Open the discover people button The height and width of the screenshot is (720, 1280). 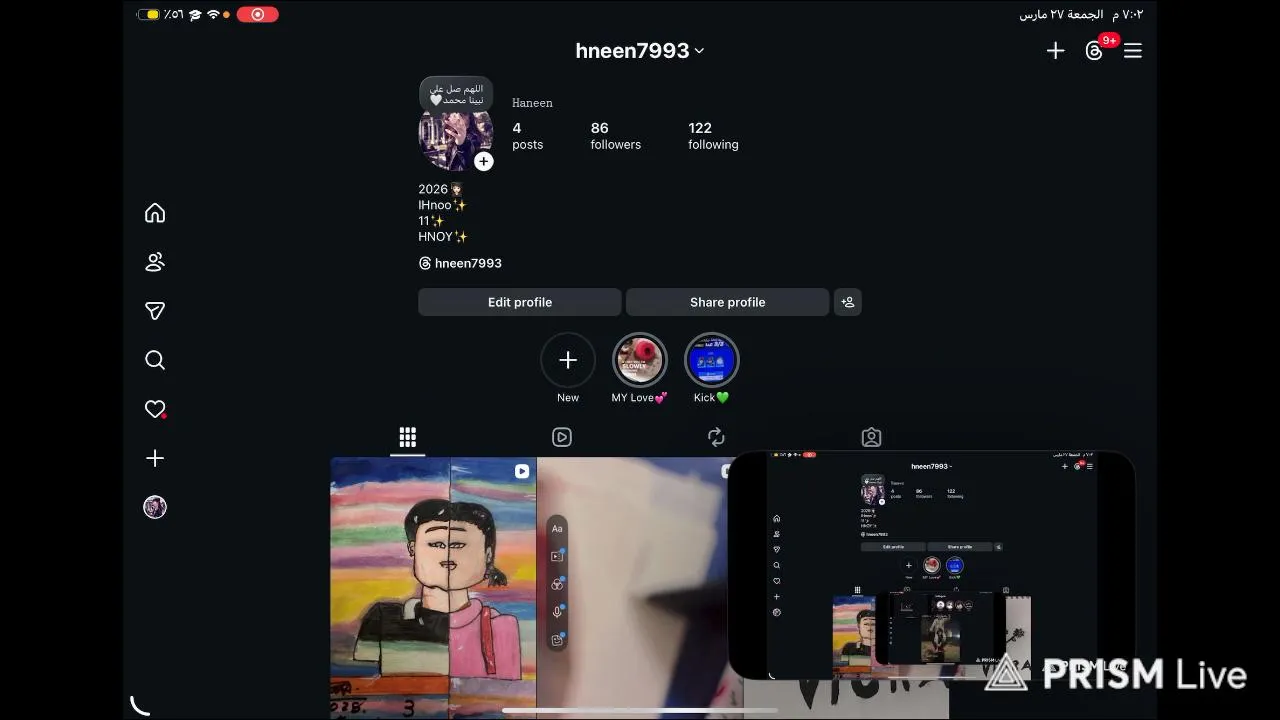pyautogui.click(x=848, y=302)
